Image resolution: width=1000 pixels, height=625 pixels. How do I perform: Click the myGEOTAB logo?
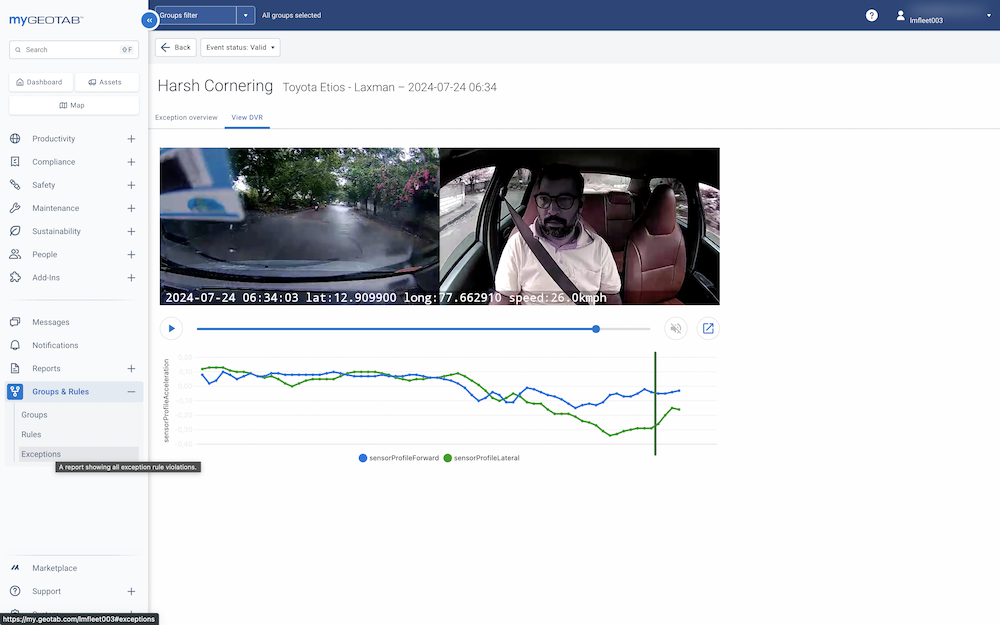pyautogui.click(x=46, y=20)
